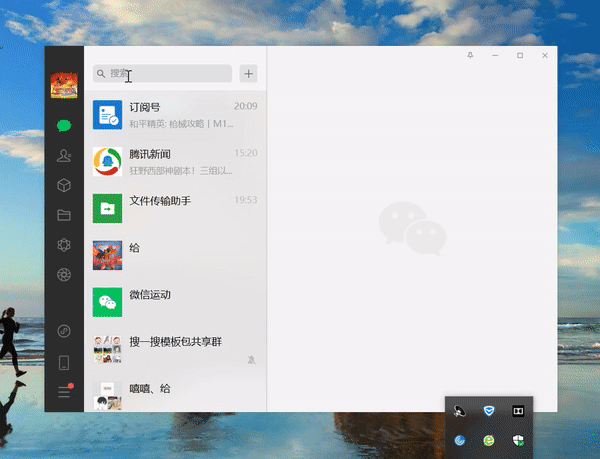Click the 嘻嘻、给 group avatar
600x459 pixels.
(x=108, y=396)
